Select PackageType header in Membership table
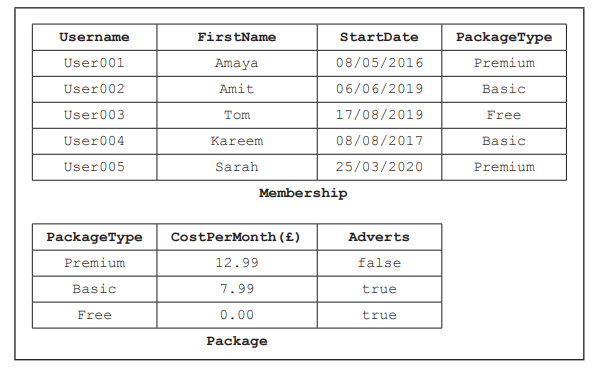606x368 pixels. click(504, 37)
